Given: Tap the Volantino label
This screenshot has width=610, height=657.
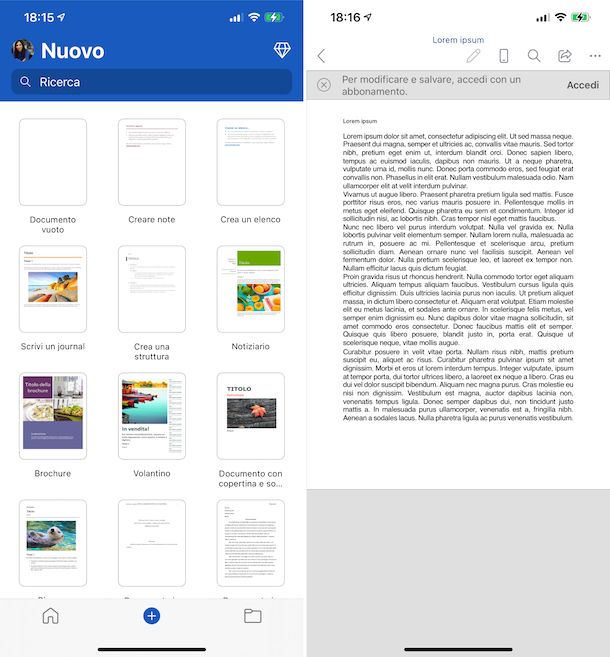Looking at the screenshot, I should point(152,473).
